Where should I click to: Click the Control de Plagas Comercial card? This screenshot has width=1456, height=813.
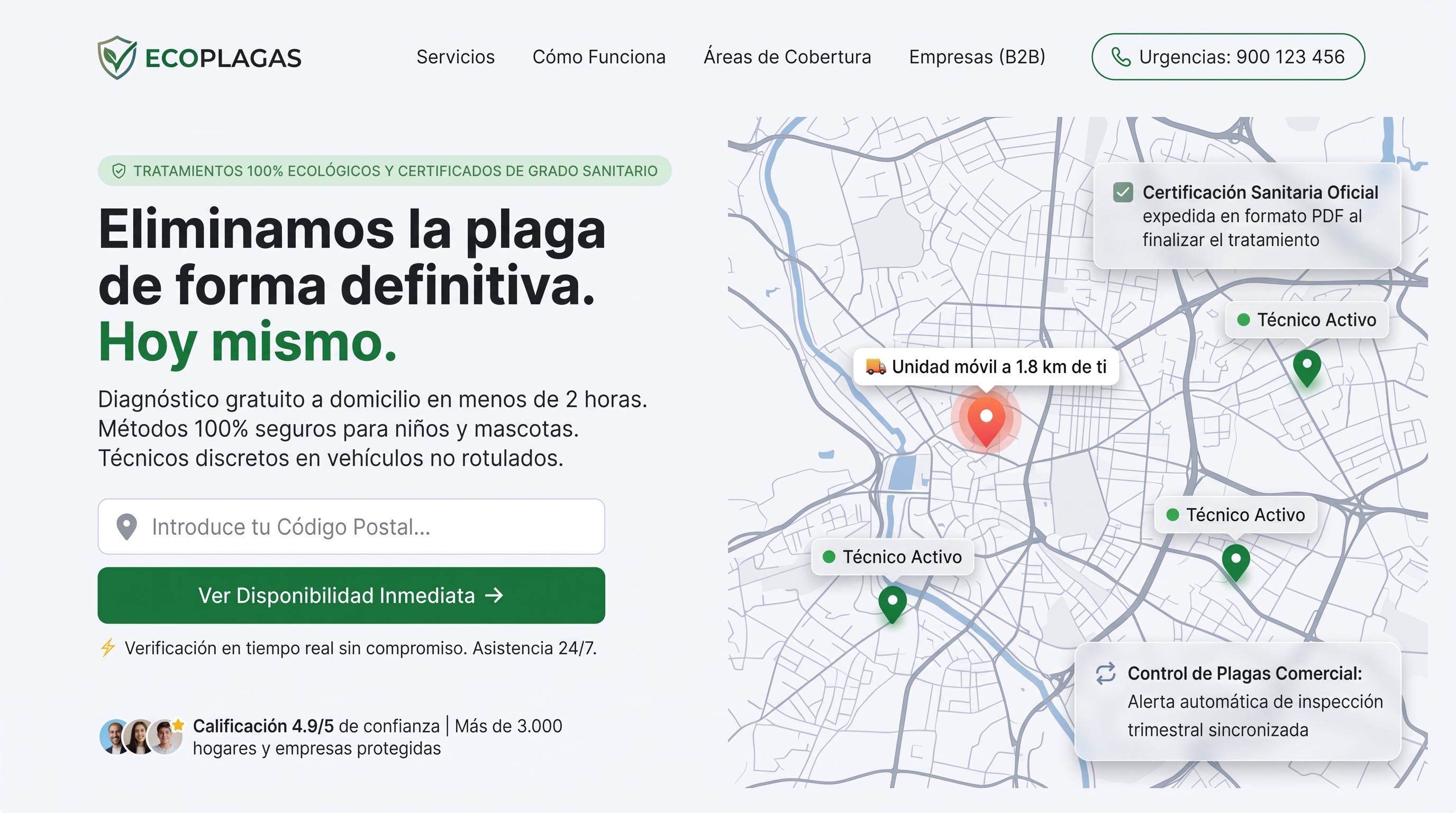(1237, 702)
